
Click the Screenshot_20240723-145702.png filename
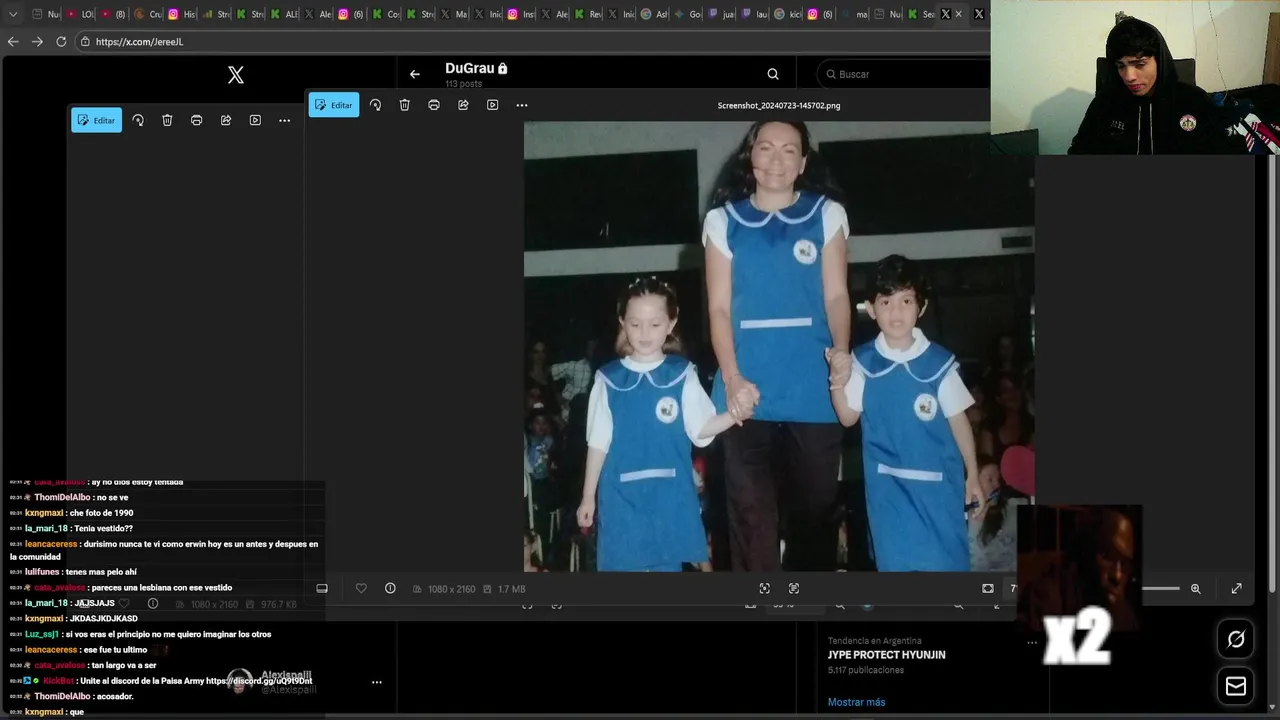[x=778, y=105]
